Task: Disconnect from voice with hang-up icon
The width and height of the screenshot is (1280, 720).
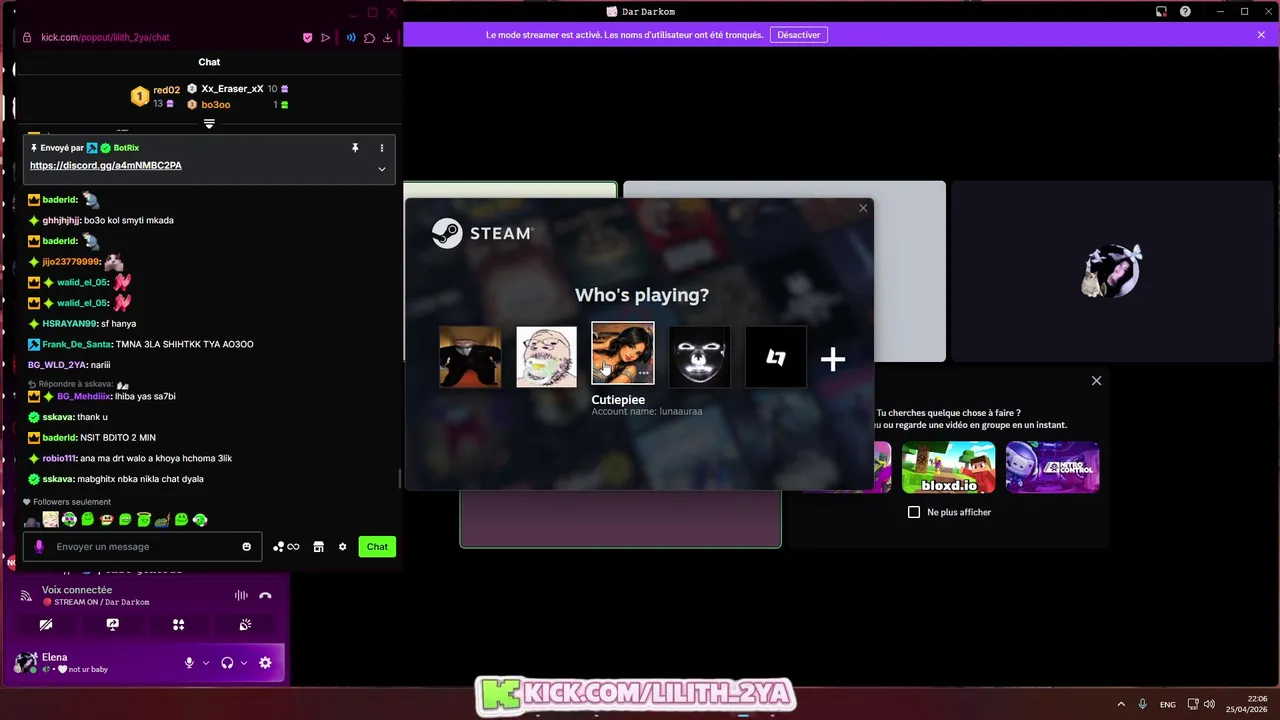Action: (265, 595)
